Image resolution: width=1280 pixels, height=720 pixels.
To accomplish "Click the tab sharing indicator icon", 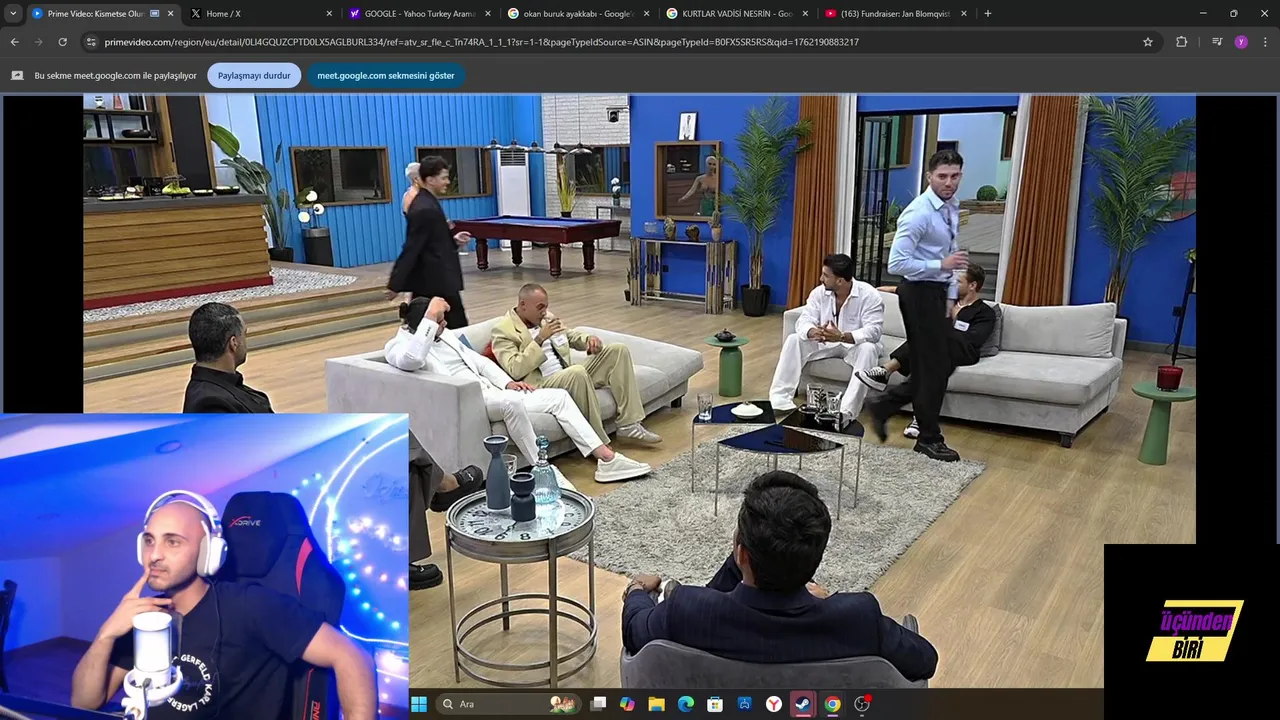I will (x=17, y=75).
